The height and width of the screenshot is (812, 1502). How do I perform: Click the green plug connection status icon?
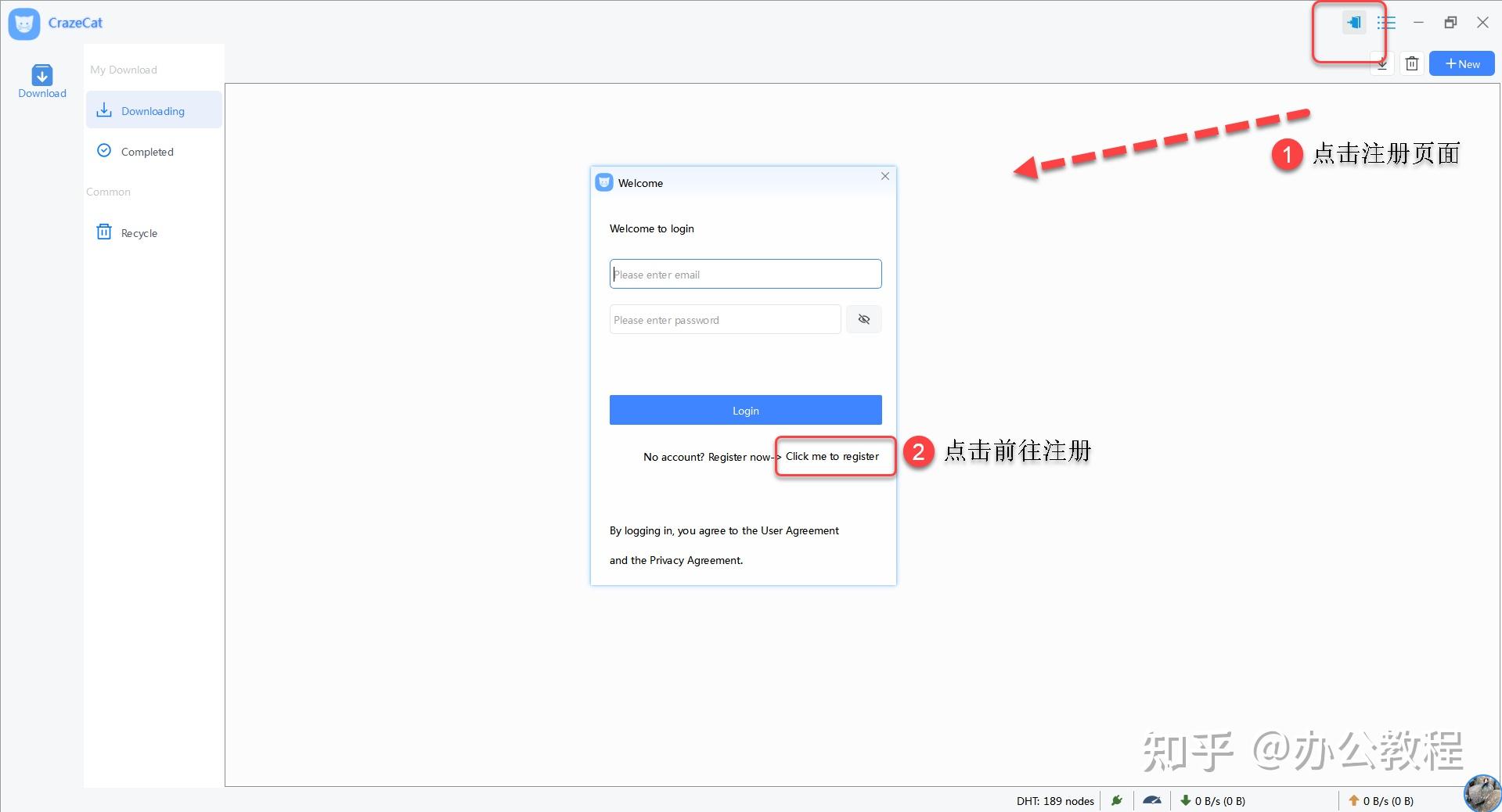coord(1117,800)
